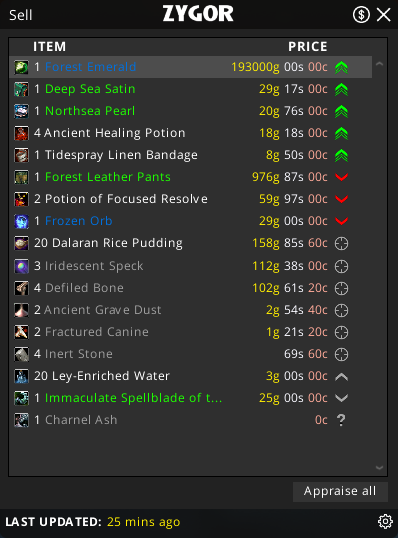The width and height of the screenshot is (398, 538).
Task: Click up chevron beside Ley-Enriched Water
Action: click(x=341, y=377)
